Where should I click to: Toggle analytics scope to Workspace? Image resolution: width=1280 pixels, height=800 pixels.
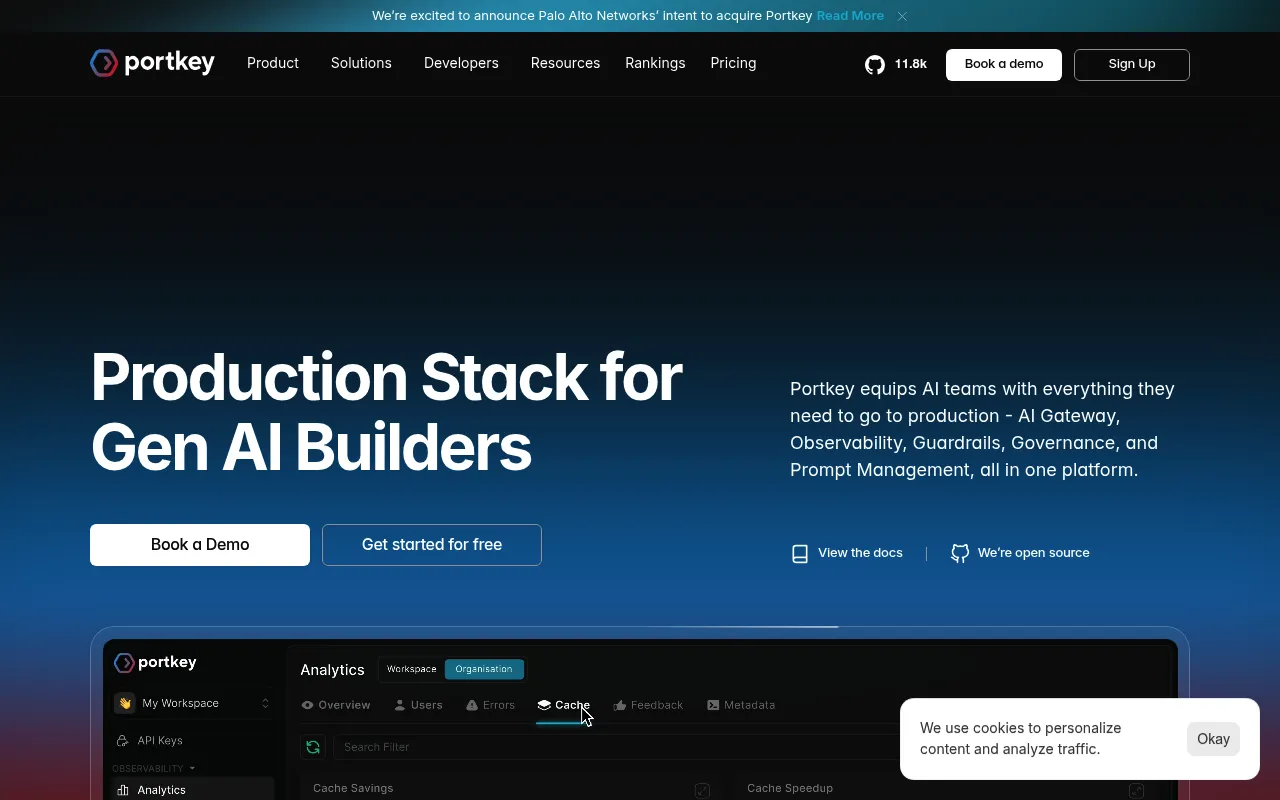(412, 669)
